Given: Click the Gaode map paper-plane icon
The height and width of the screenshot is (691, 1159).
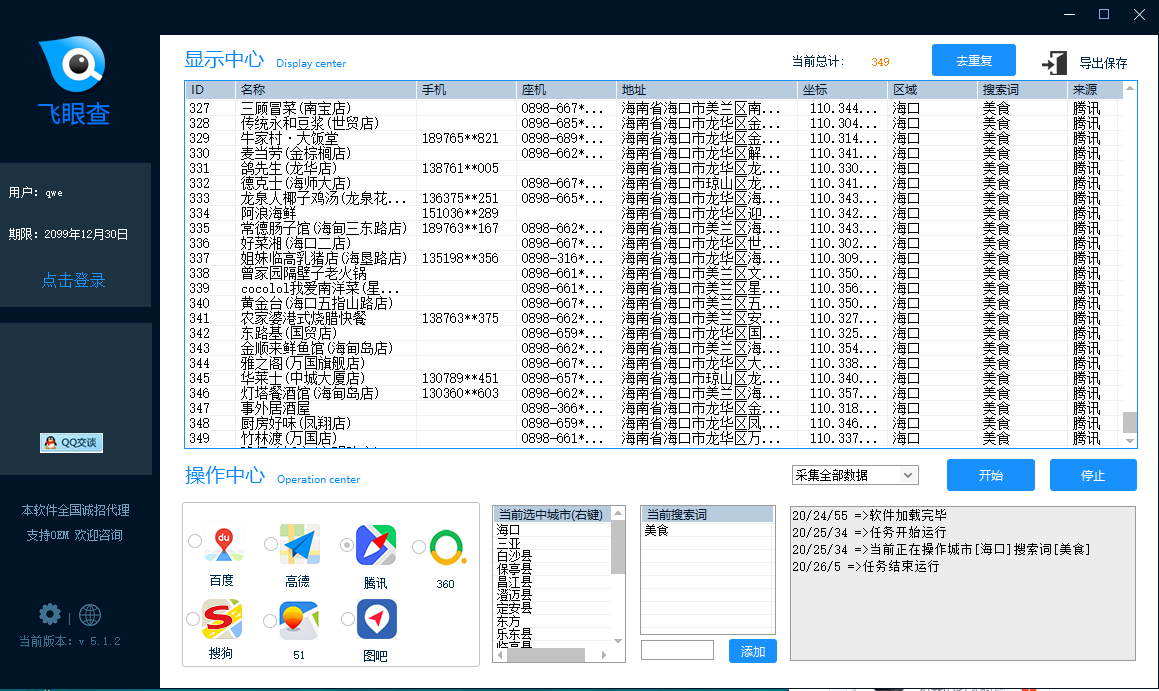Looking at the screenshot, I should click(x=300, y=545).
